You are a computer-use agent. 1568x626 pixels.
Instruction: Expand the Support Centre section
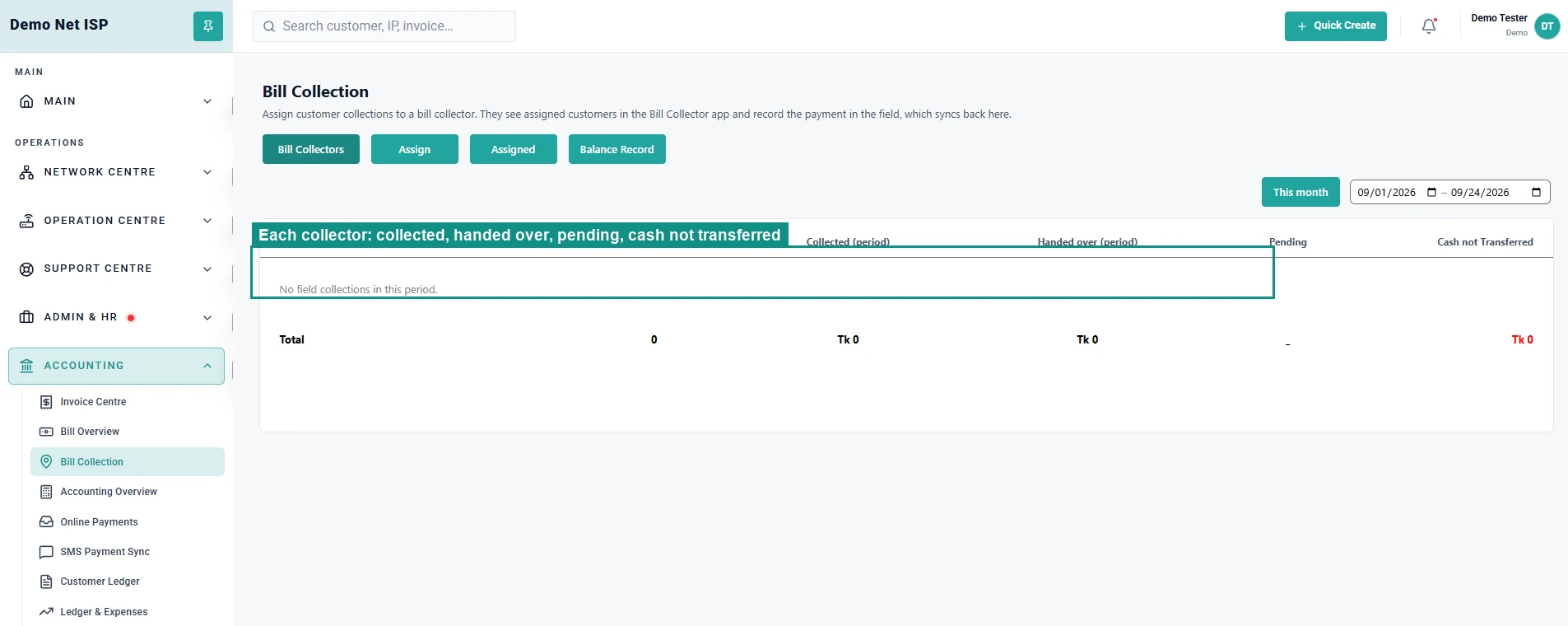coord(116,269)
